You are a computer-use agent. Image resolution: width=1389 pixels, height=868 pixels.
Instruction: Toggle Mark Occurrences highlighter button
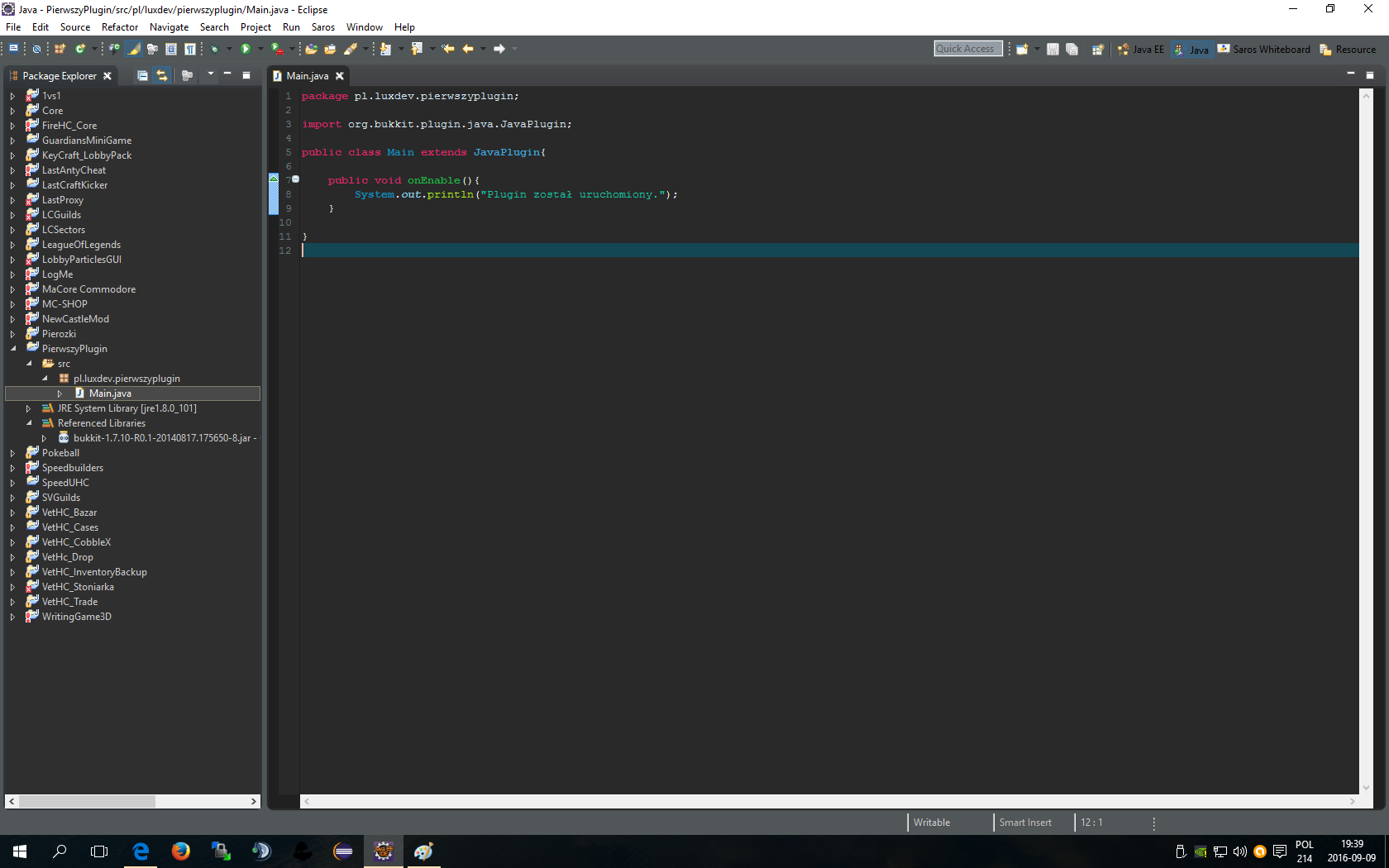coord(134,50)
